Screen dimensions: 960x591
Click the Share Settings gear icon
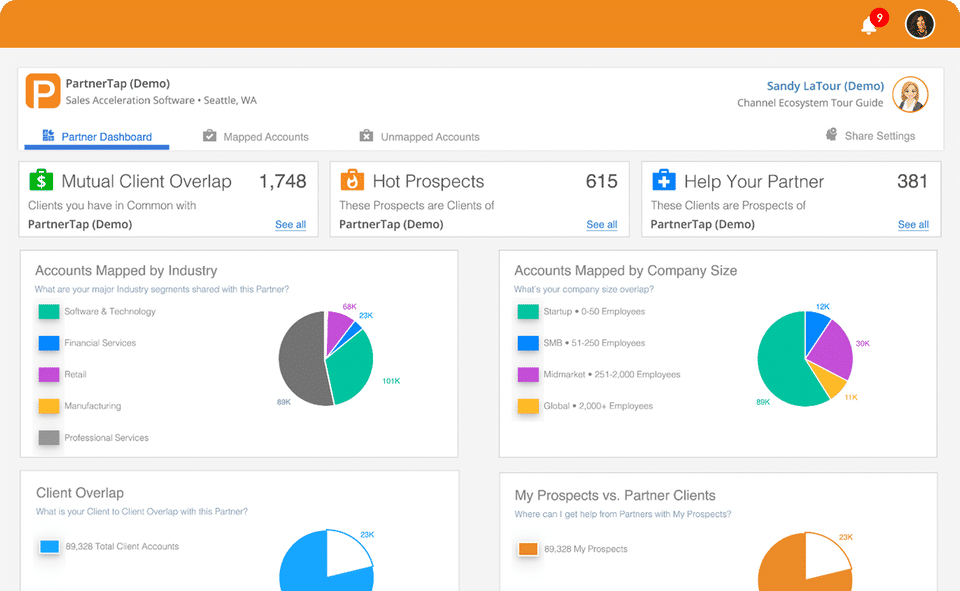click(x=831, y=134)
